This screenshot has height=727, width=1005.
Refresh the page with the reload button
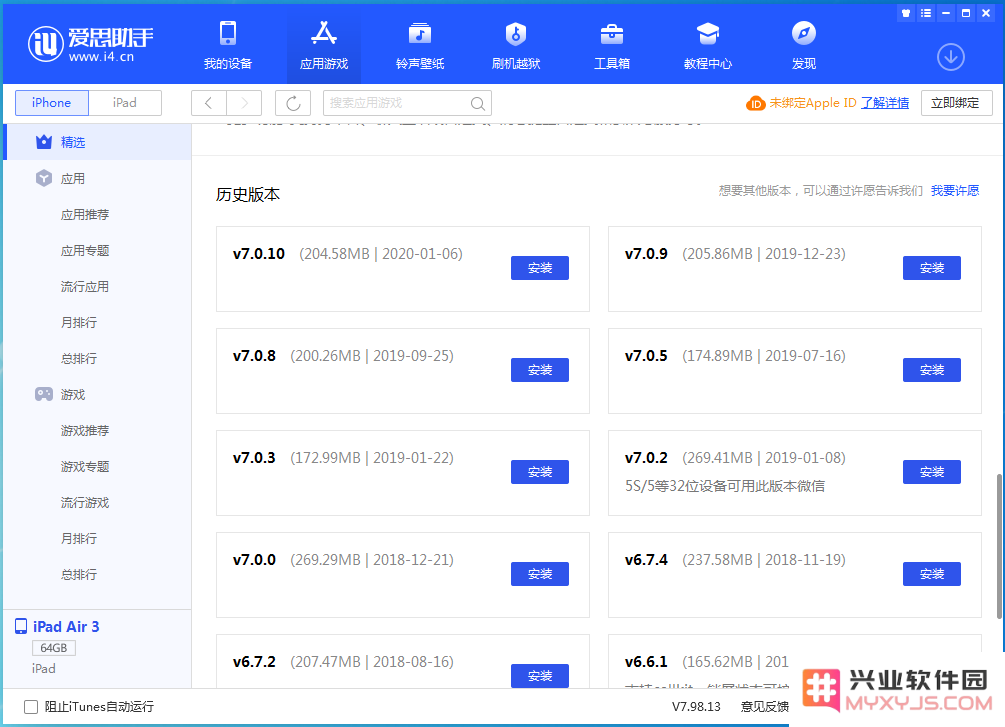click(x=293, y=103)
